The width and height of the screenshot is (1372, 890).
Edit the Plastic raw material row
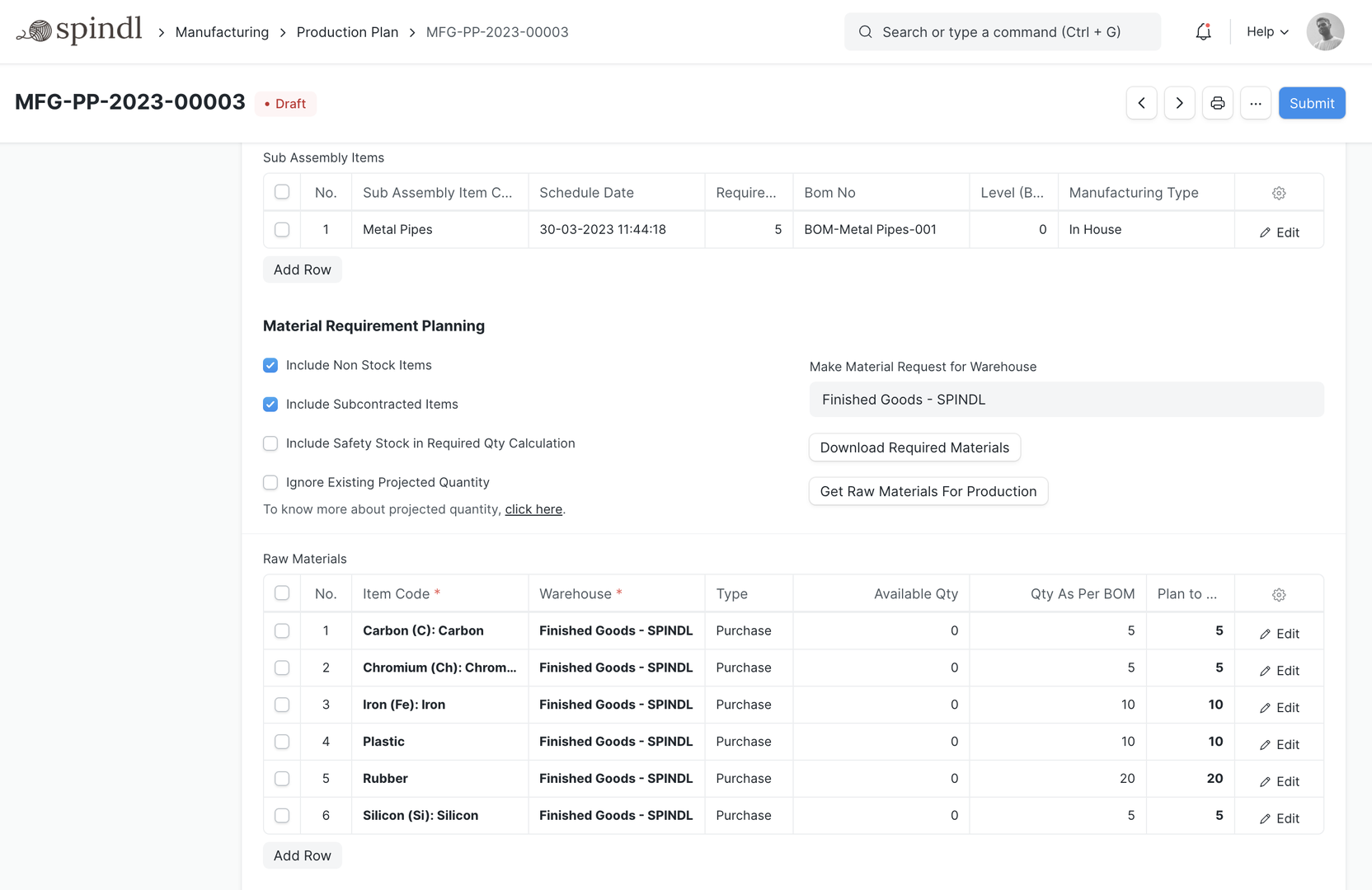pyautogui.click(x=1279, y=745)
